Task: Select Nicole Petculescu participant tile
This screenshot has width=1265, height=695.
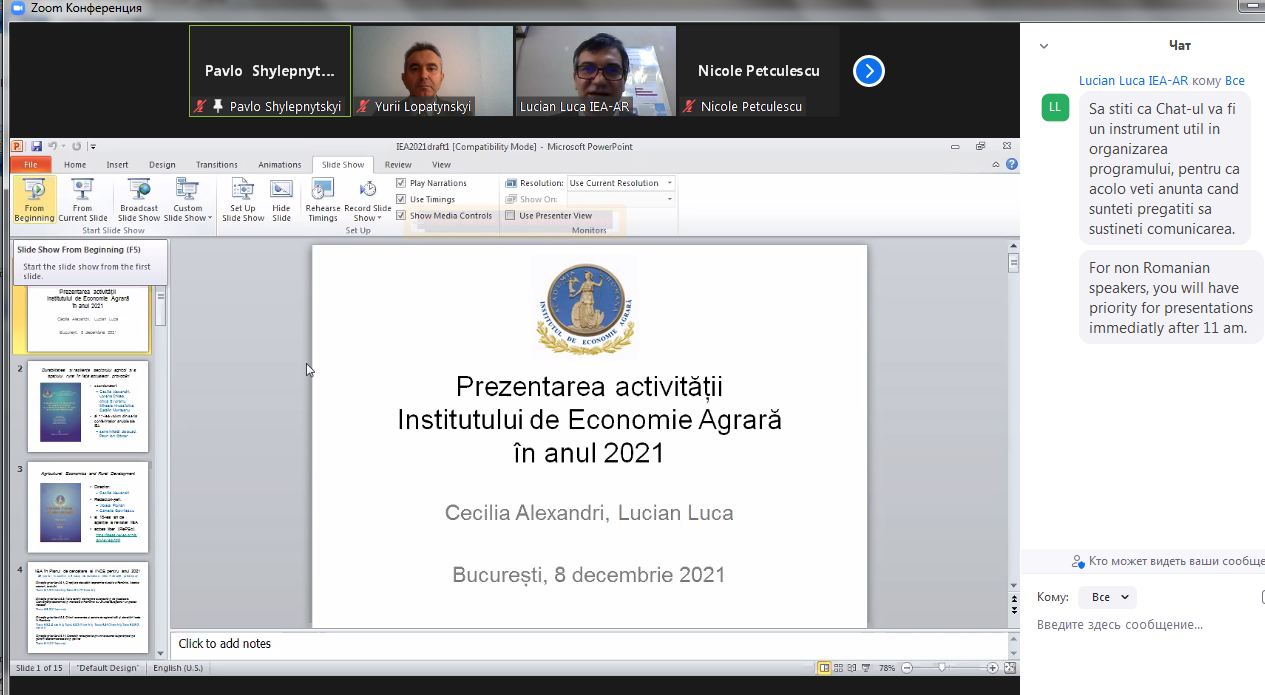Action: pos(759,71)
